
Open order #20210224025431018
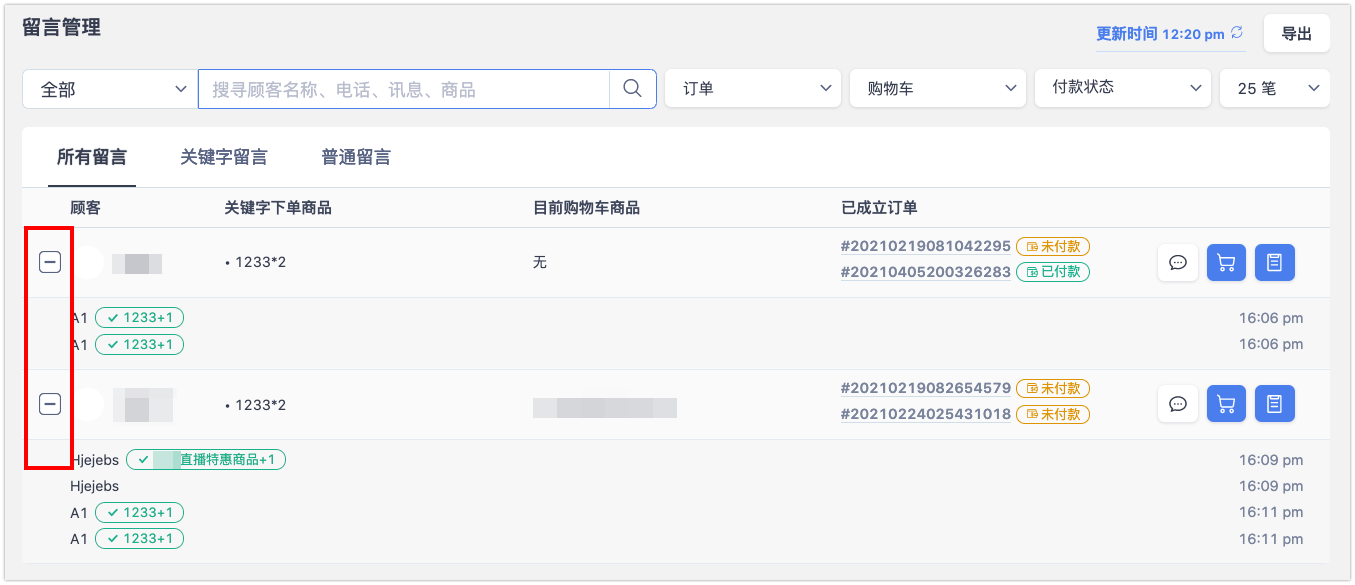(926, 414)
